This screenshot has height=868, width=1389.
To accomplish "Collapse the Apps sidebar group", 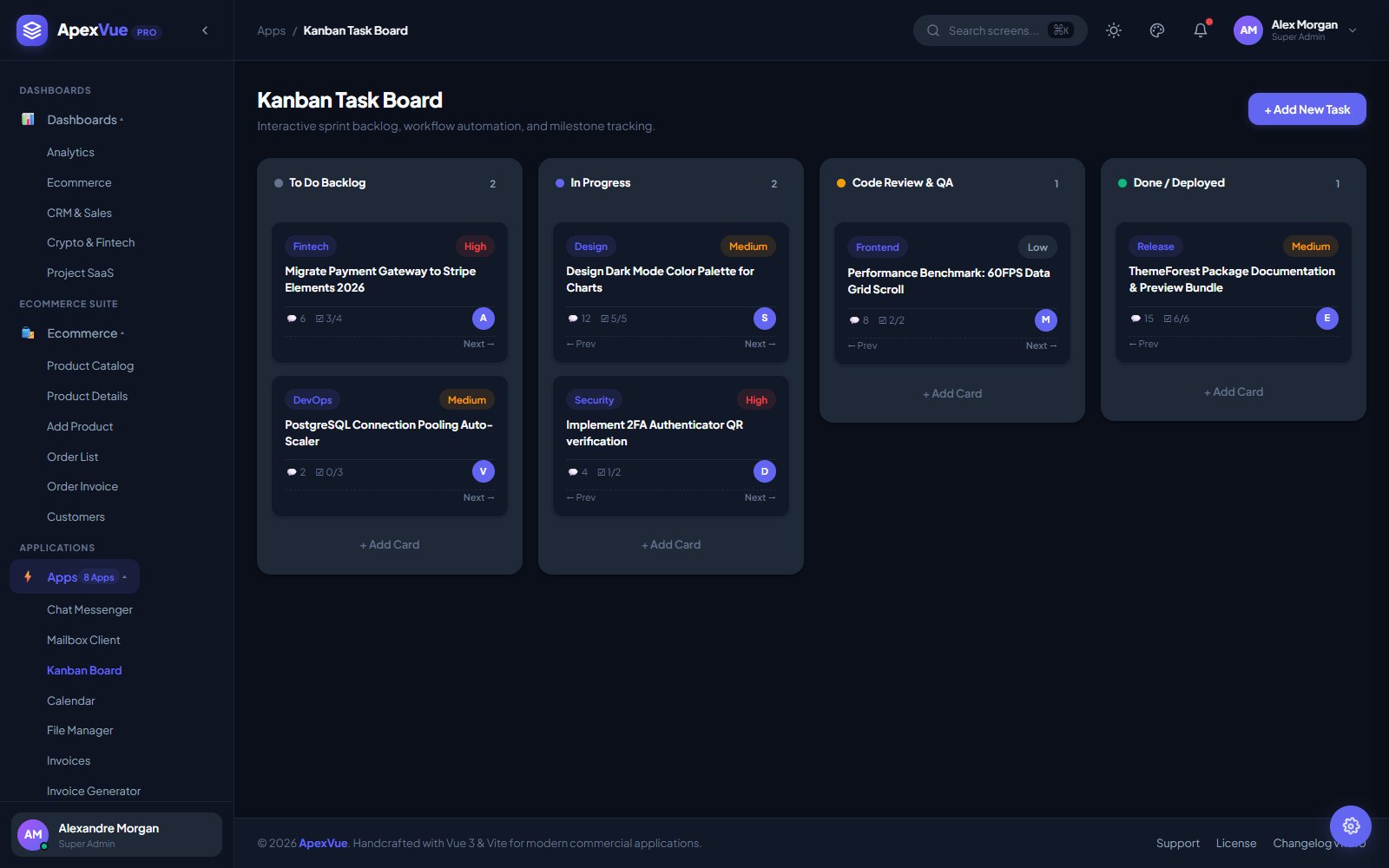I will point(75,577).
